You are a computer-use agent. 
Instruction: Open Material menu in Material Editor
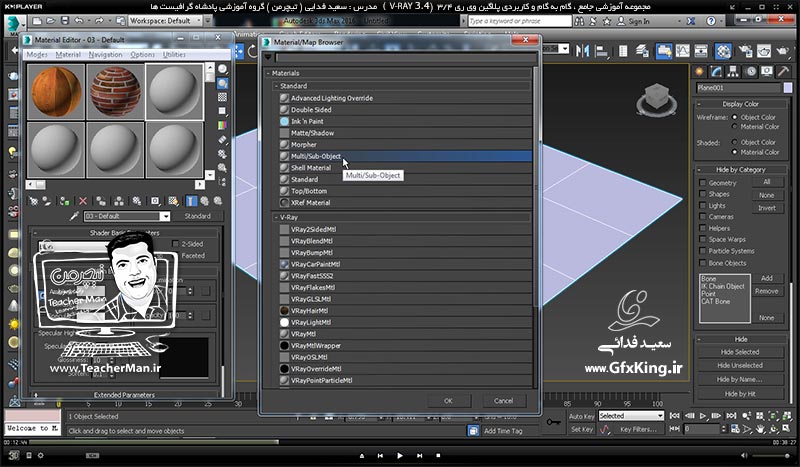click(x=68, y=55)
